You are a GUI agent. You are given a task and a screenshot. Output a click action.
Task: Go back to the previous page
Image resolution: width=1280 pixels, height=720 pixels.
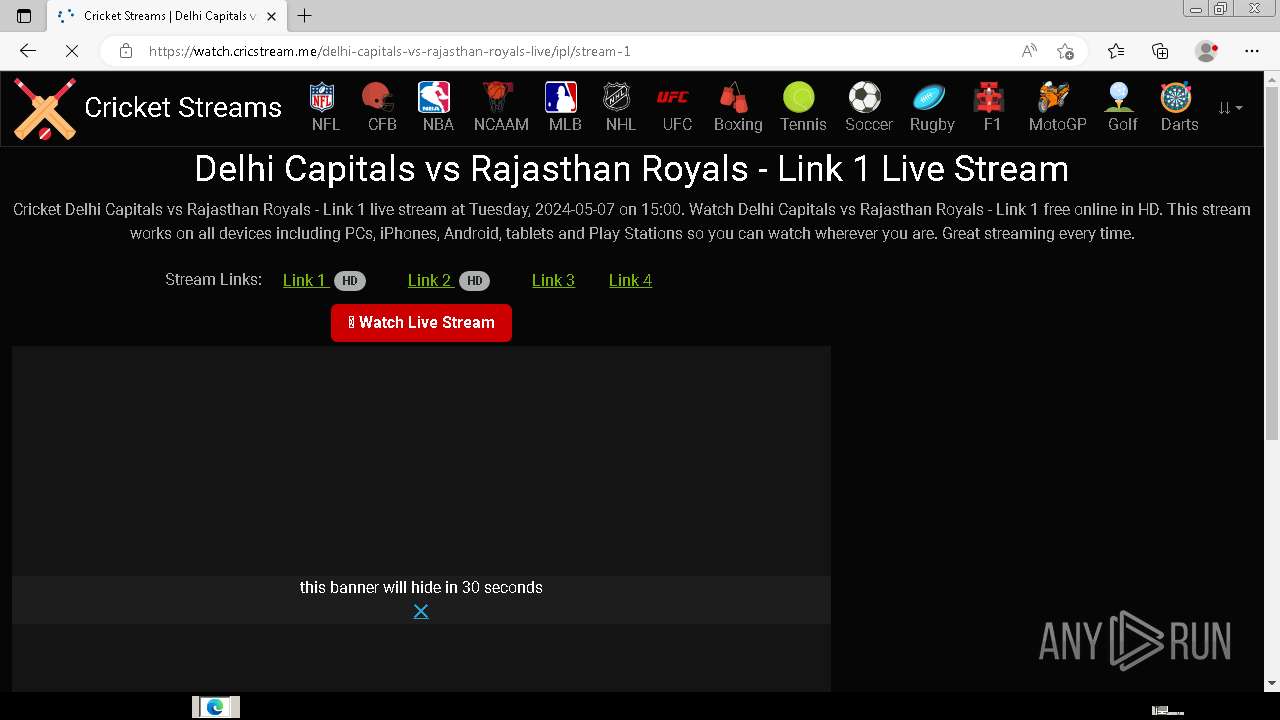[28, 51]
